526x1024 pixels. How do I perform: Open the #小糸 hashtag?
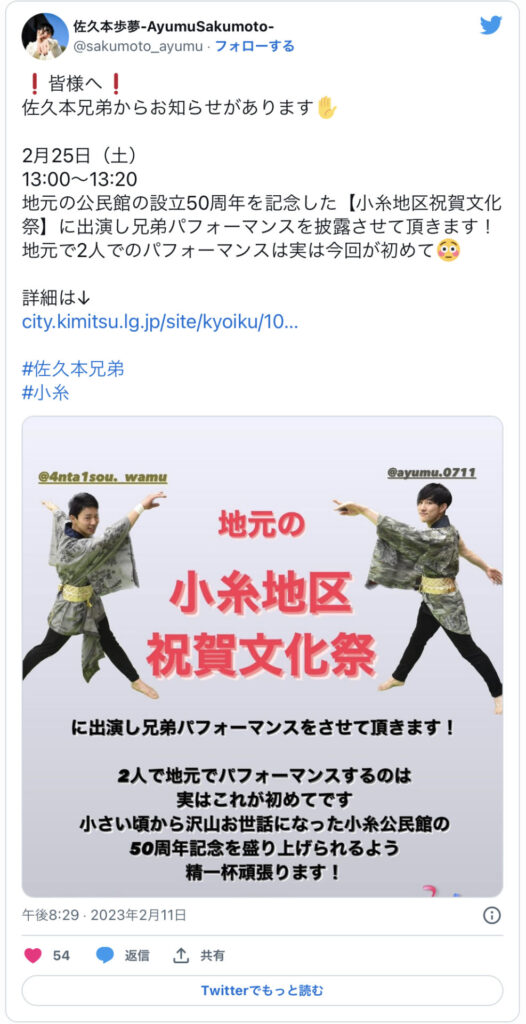click(x=46, y=392)
